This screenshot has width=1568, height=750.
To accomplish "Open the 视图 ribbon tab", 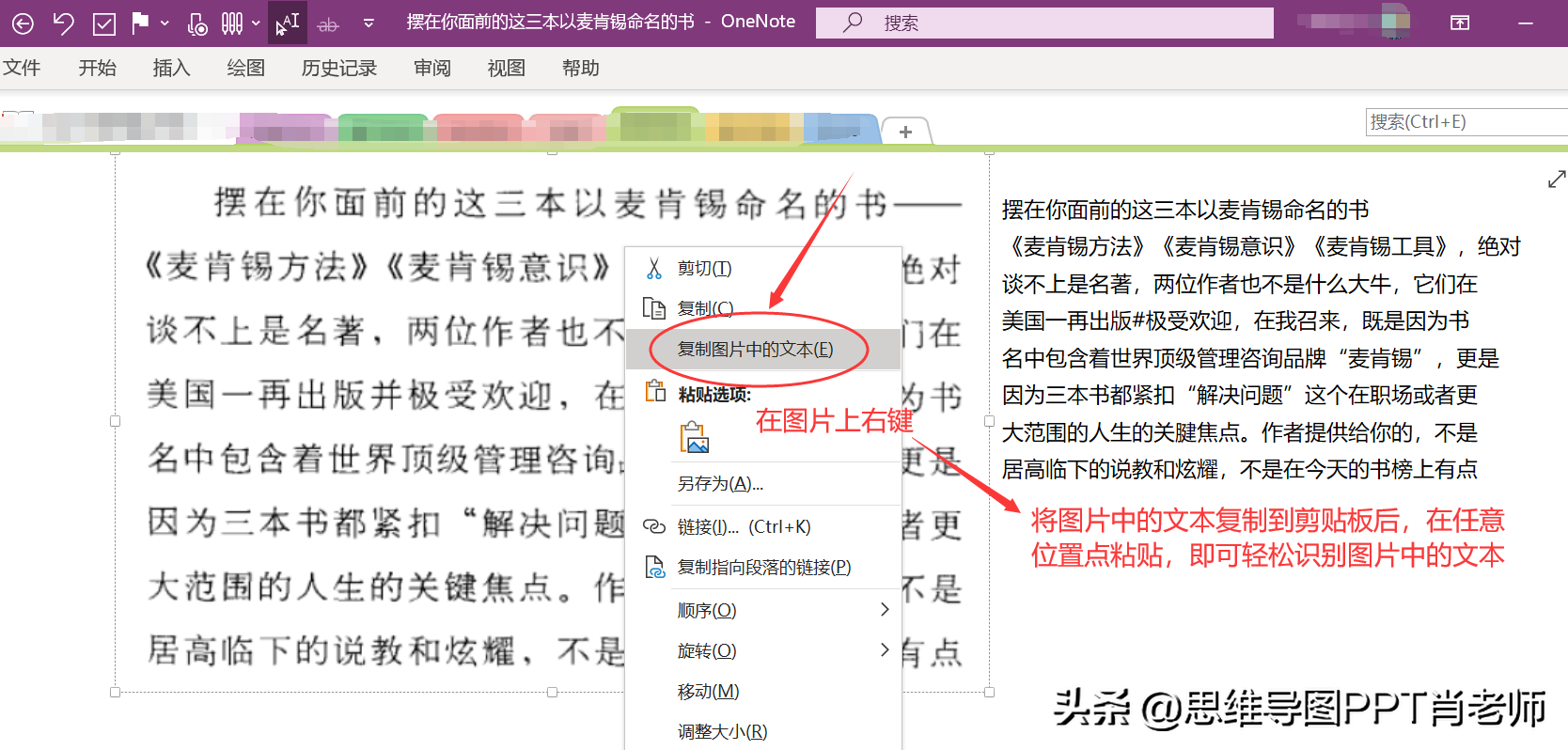I will click(x=506, y=68).
